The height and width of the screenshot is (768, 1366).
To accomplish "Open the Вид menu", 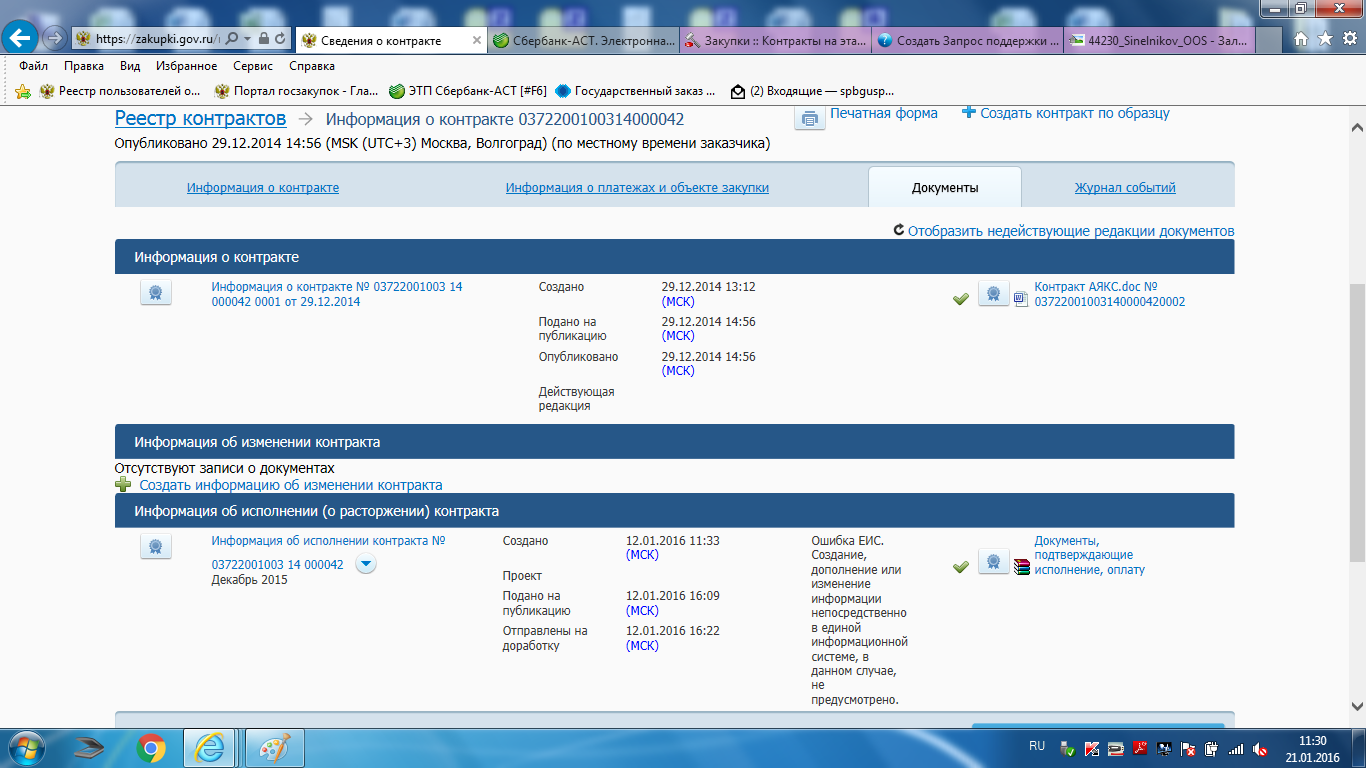I will point(130,66).
